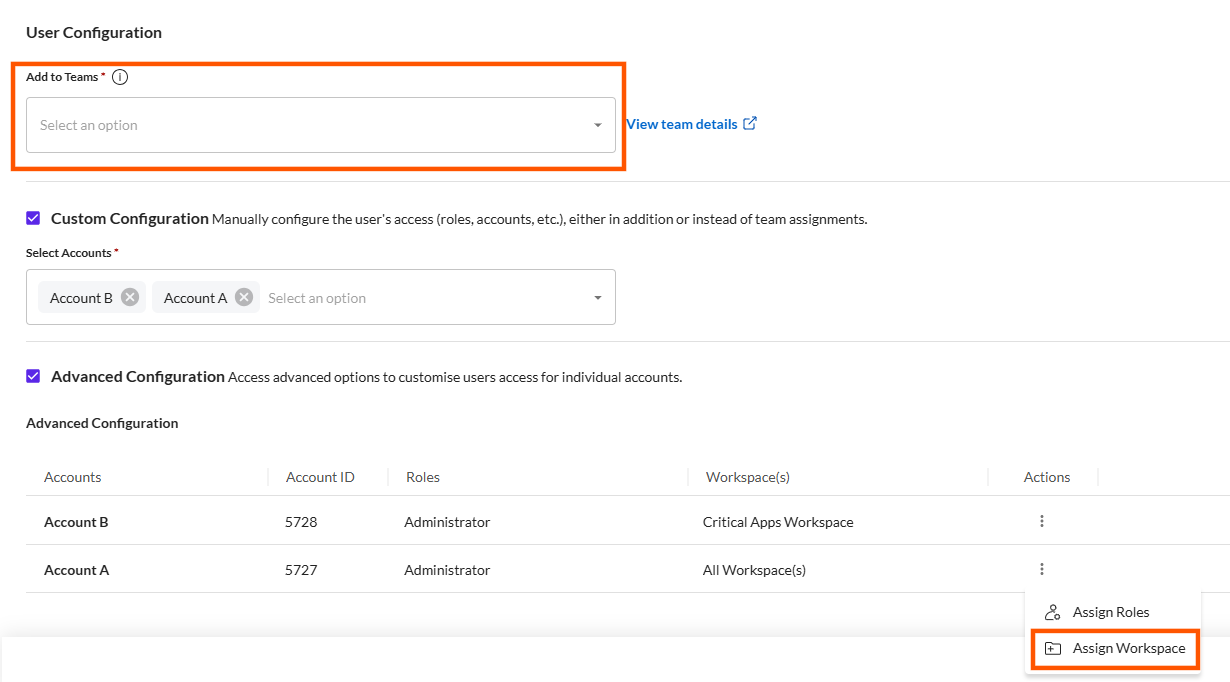Click the View team details link

[682, 124]
